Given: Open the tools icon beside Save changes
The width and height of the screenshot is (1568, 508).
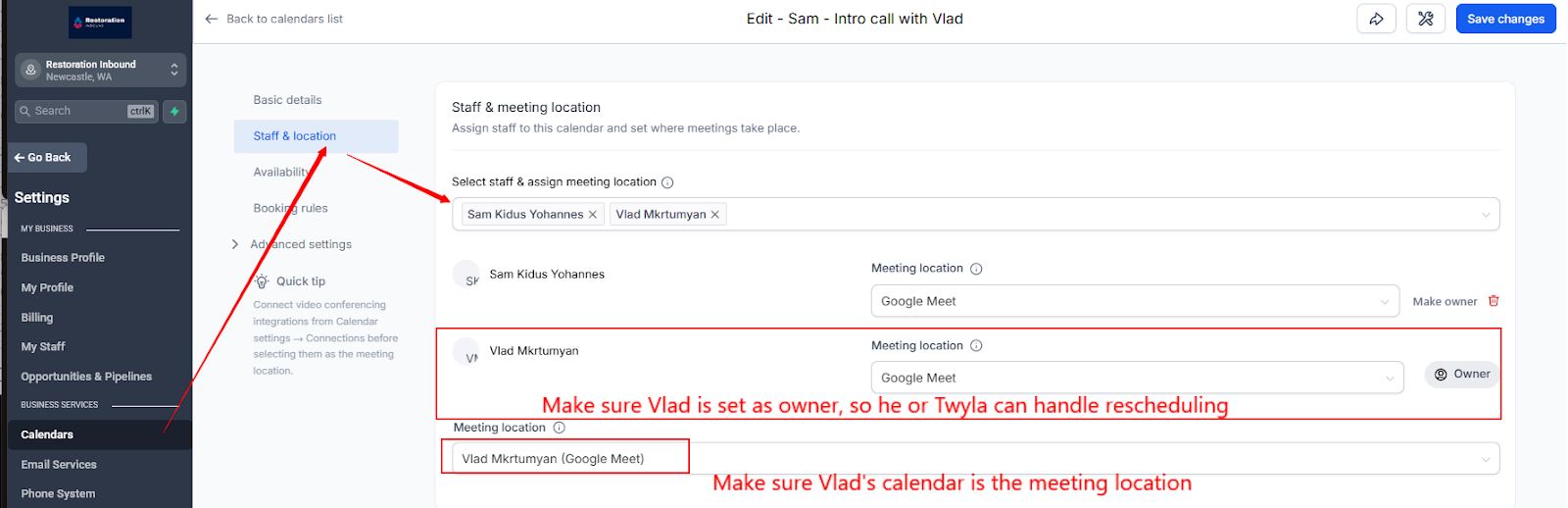Looking at the screenshot, I should (1426, 19).
